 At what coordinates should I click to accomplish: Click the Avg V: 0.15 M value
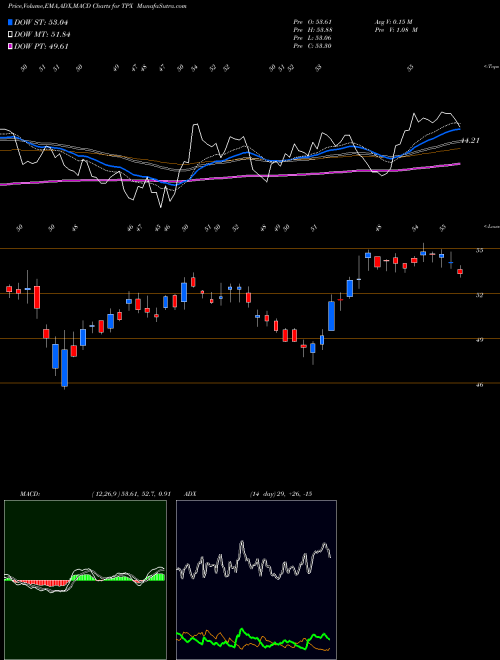point(394,22)
